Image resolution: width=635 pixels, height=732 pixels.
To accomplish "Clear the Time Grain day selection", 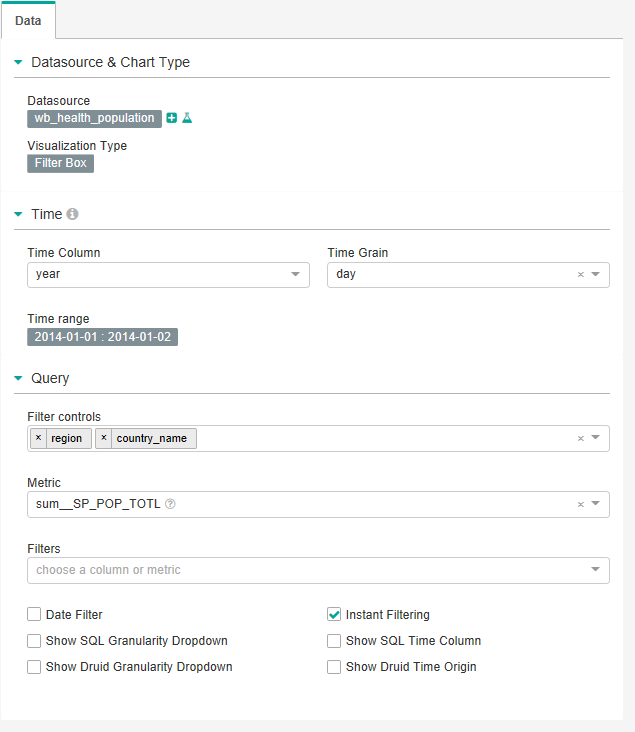I will point(580,274).
